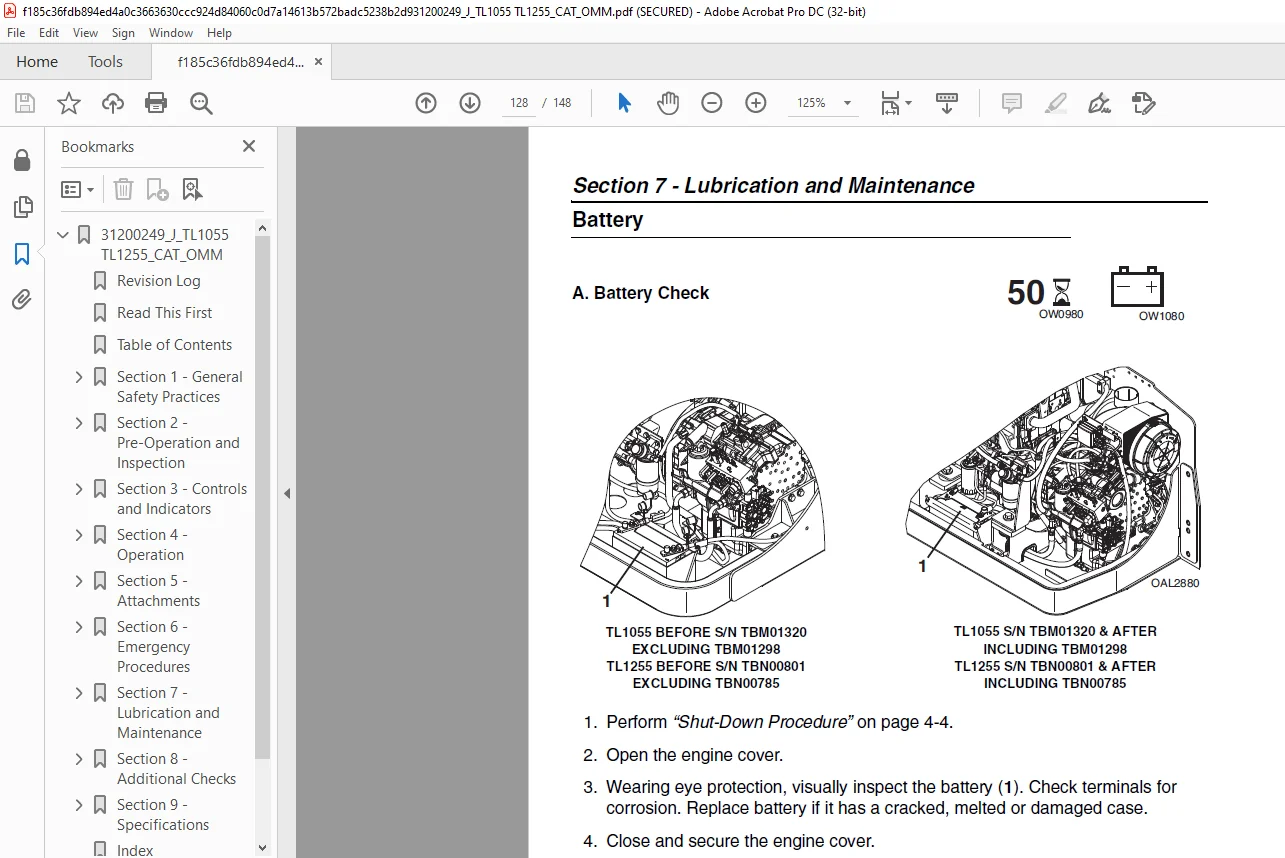Add a comment sticky note
1285x858 pixels.
[x=1012, y=103]
